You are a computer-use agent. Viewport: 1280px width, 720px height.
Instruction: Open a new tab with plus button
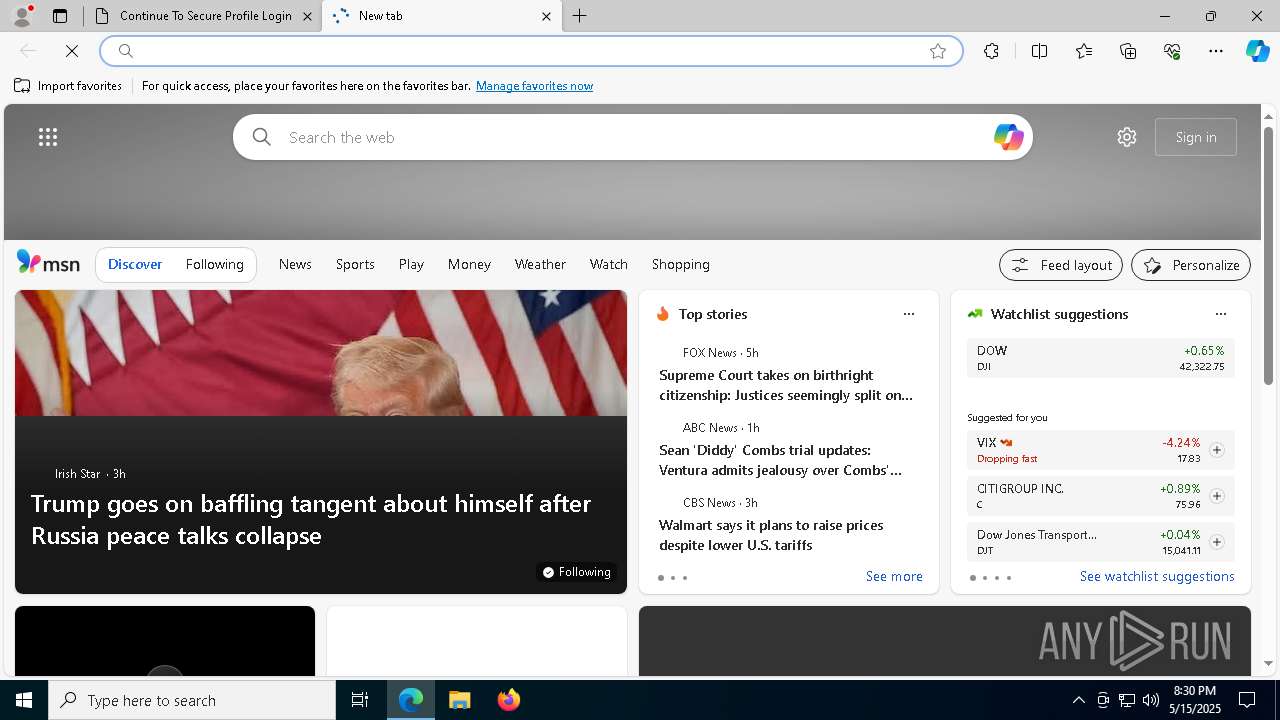580,16
